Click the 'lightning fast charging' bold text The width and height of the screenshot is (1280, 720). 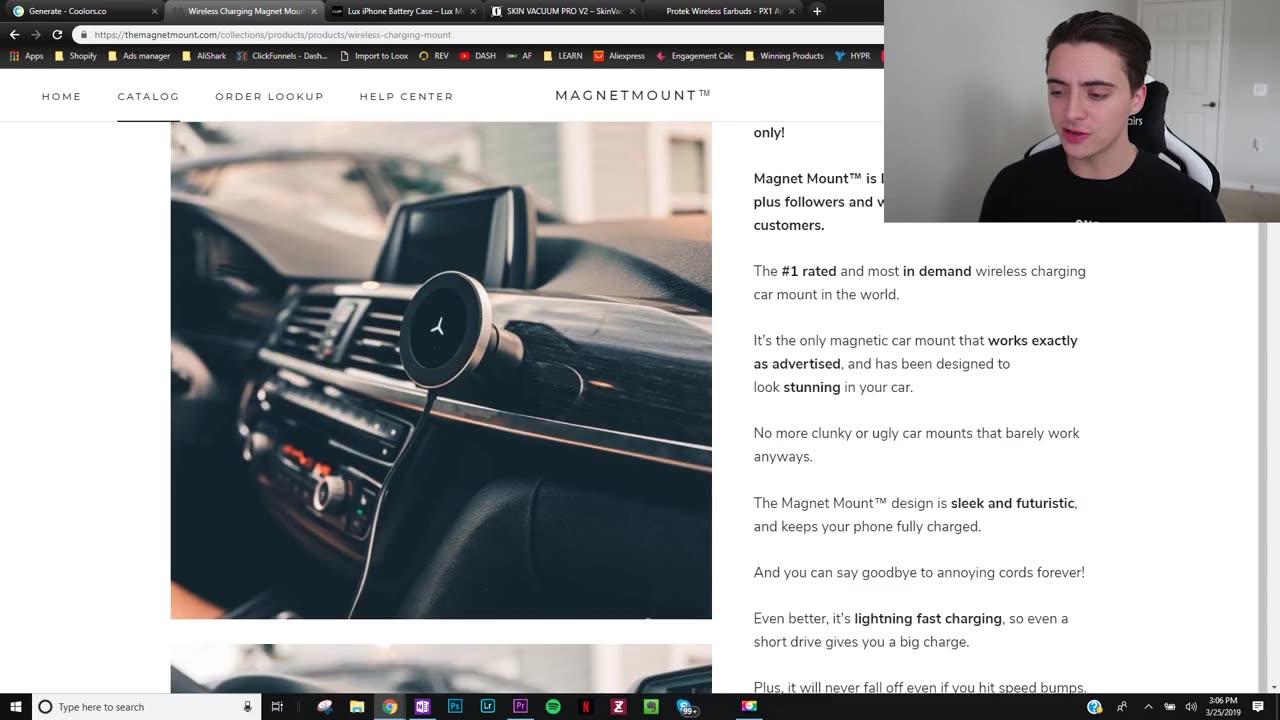click(x=928, y=619)
